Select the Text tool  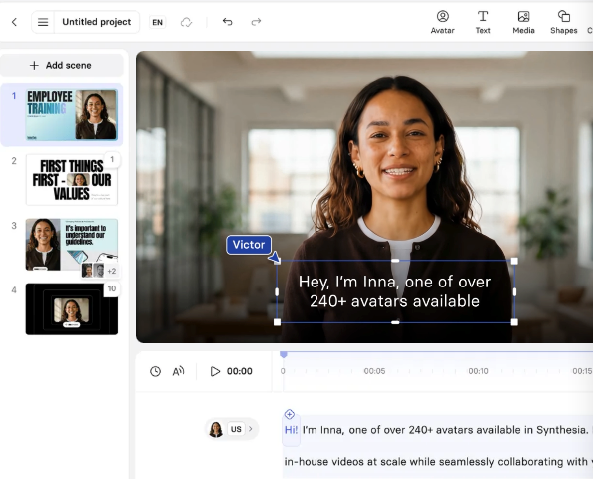coord(483,22)
